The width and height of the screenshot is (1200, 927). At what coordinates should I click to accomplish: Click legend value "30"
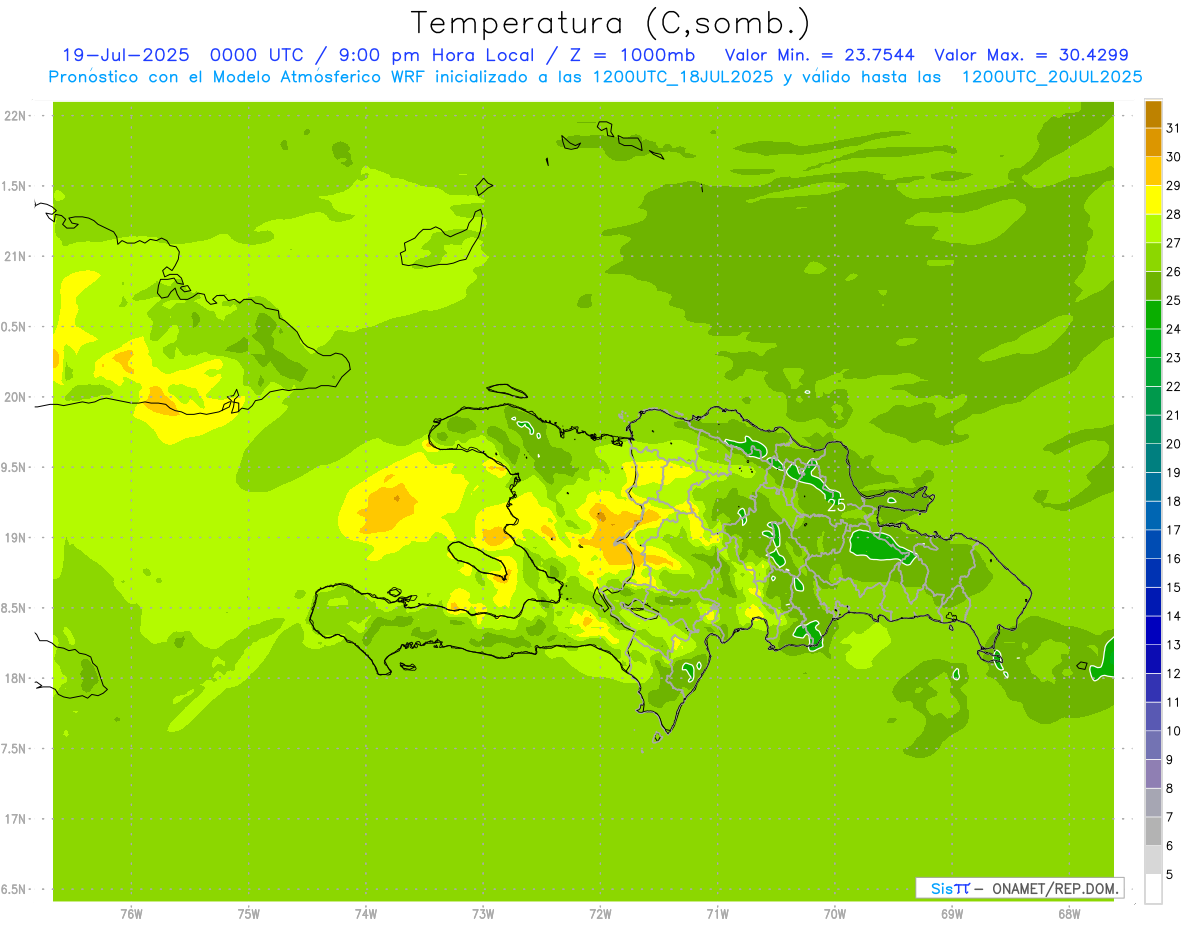[1174, 157]
